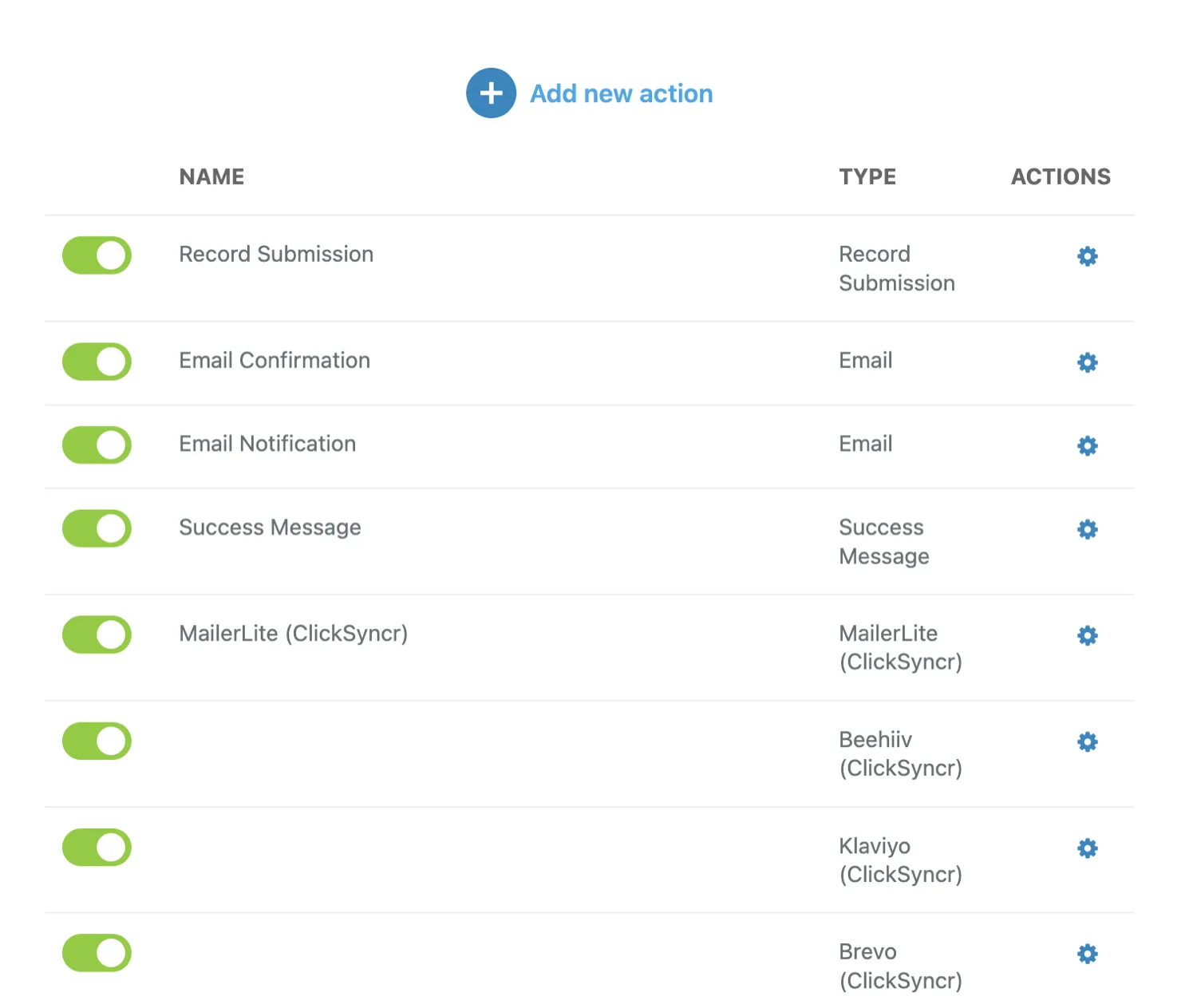Turn off the MailerLite (ClickSyncr) toggle
The image size is (1197, 1008).
click(x=97, y=634)
